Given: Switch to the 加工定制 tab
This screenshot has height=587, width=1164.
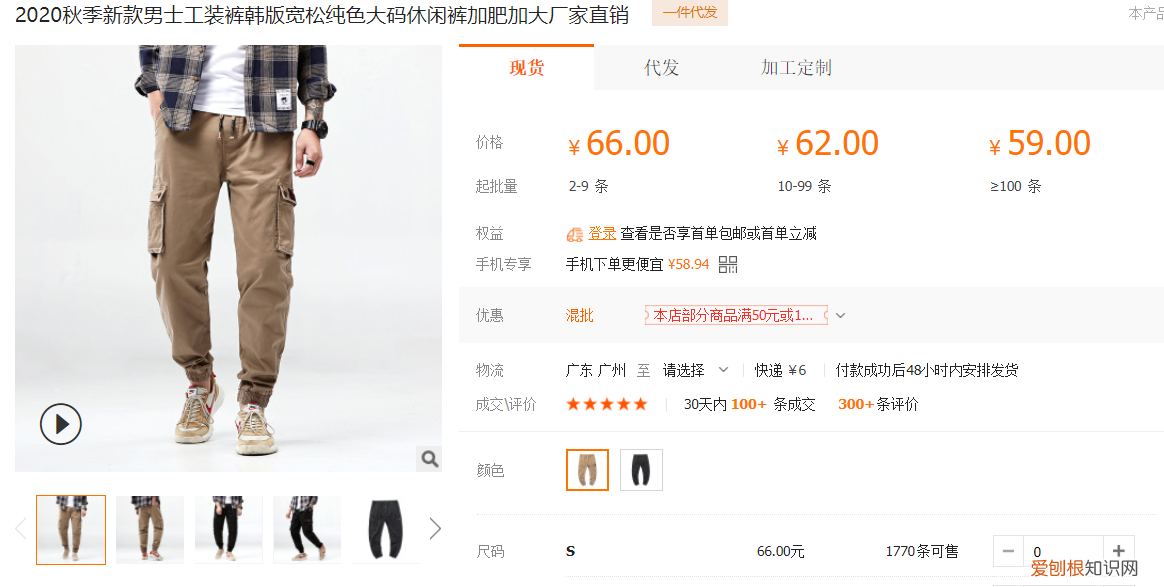Looking at the screenshot, I should (796, 68).
